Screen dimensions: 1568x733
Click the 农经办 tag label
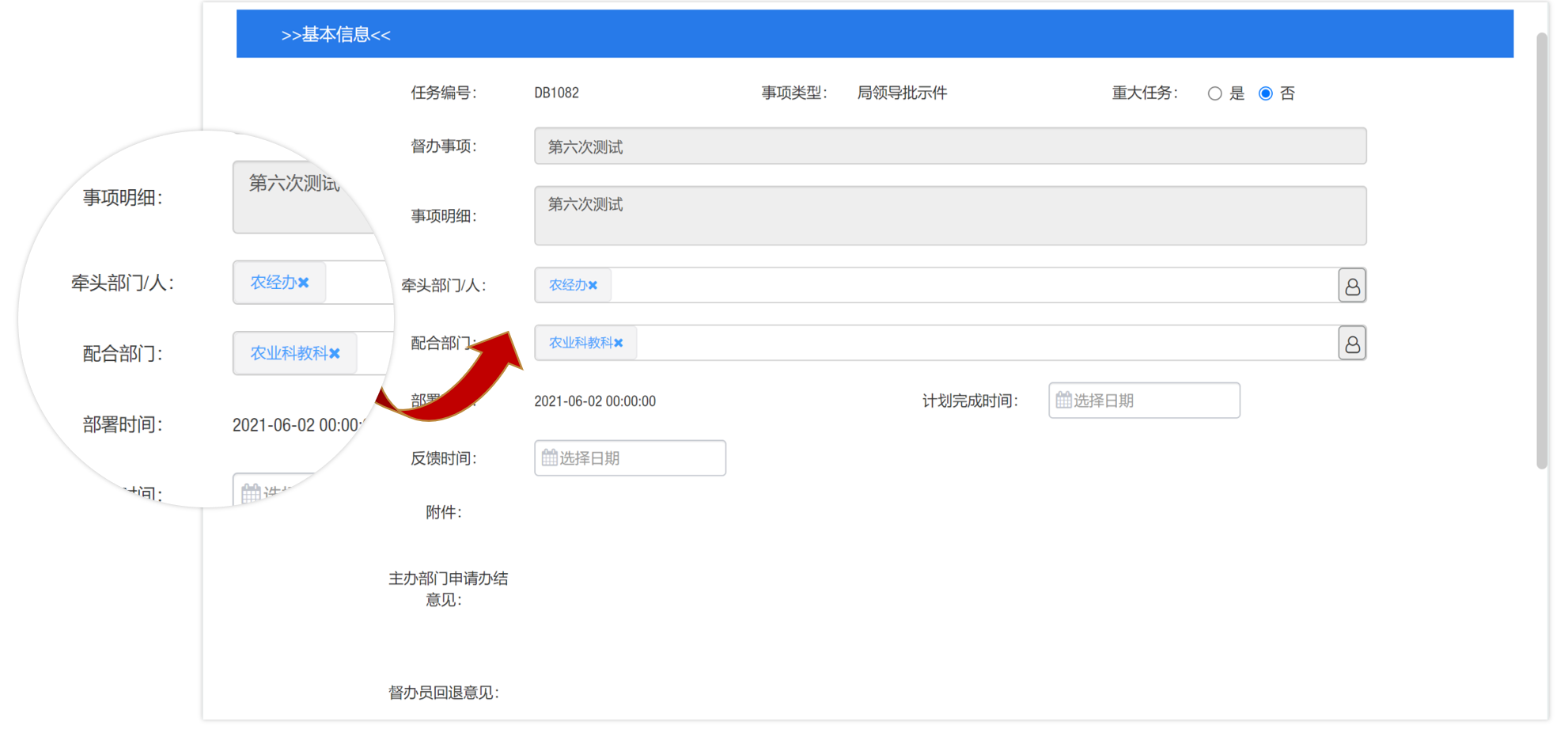click(566, 286)
